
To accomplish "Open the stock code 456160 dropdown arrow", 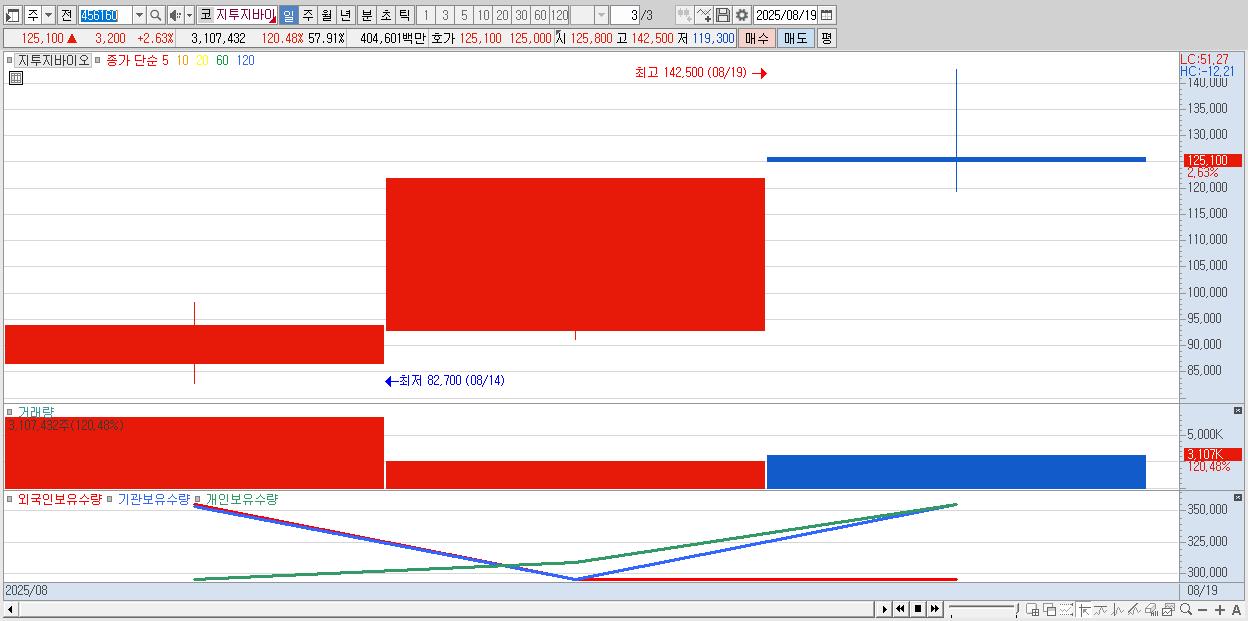I will pyautogui.click(x=139, y=15).
